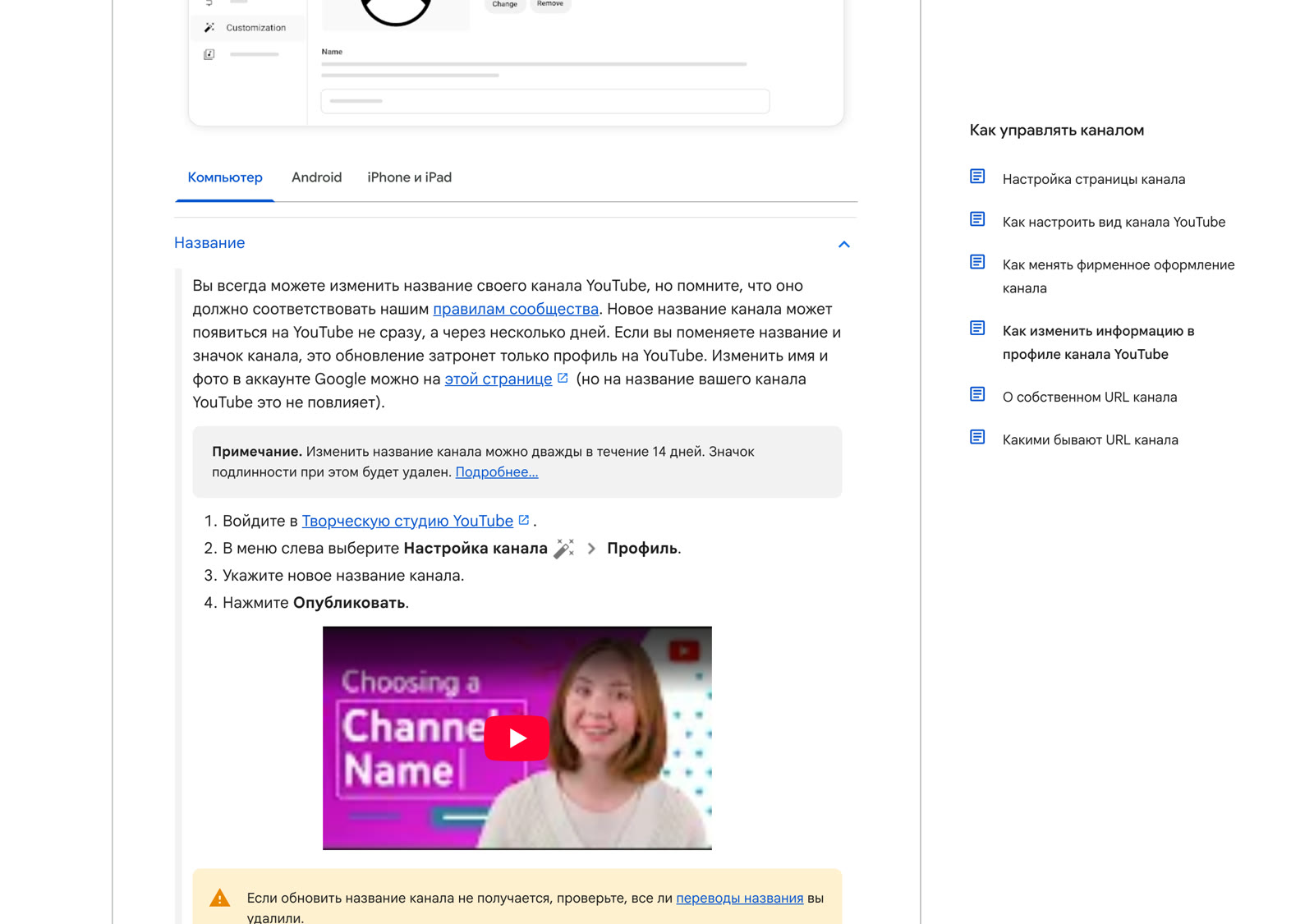Click the Опубликовать step text
Image resolution: width=1314 pixels, height=924 pixels.
(x=349, y=603)
